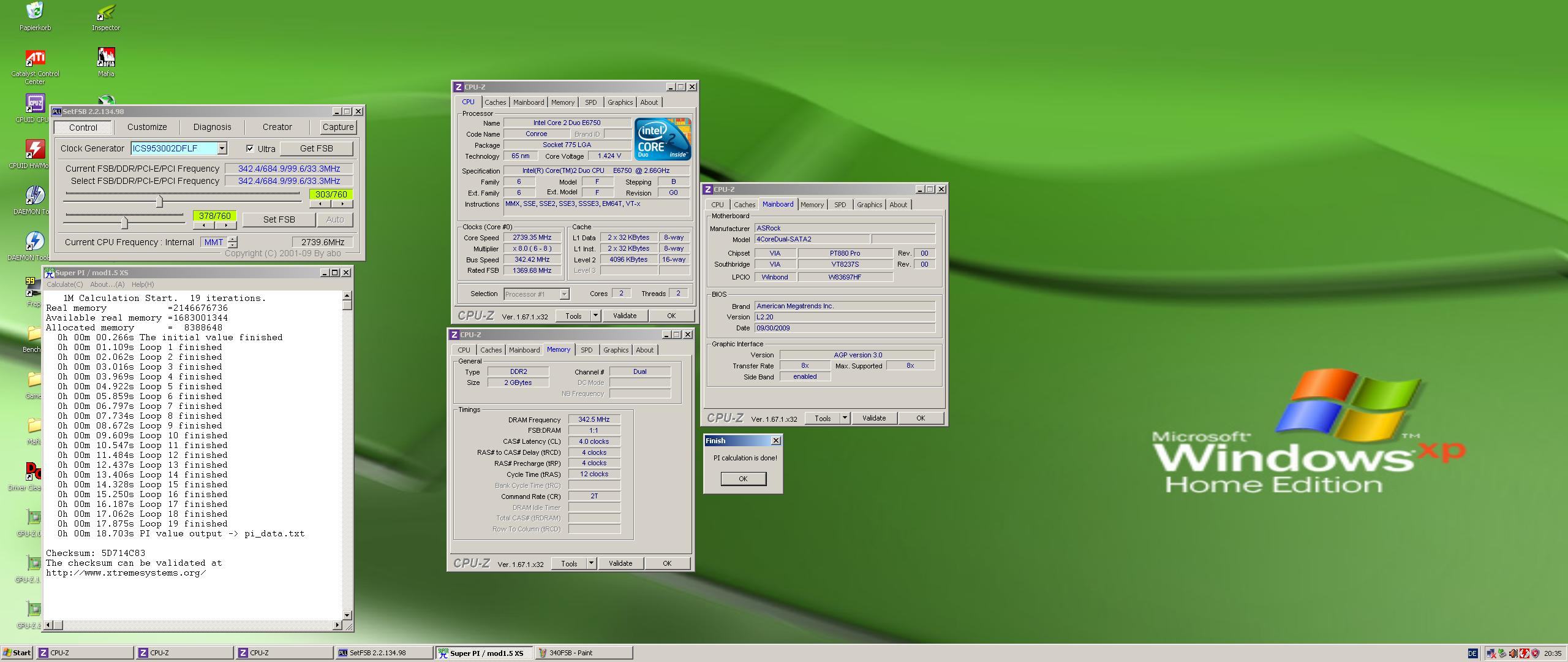Expand the Clock Generator dropdown
1568x662 pixels.
click(222, 148)
